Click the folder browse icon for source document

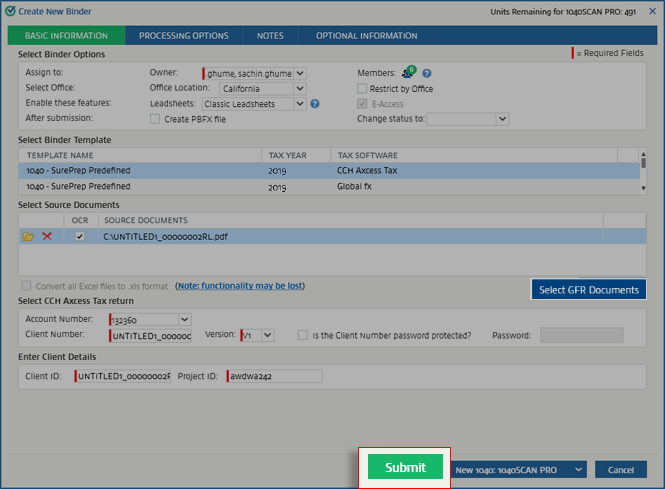(x=28, y=236)
